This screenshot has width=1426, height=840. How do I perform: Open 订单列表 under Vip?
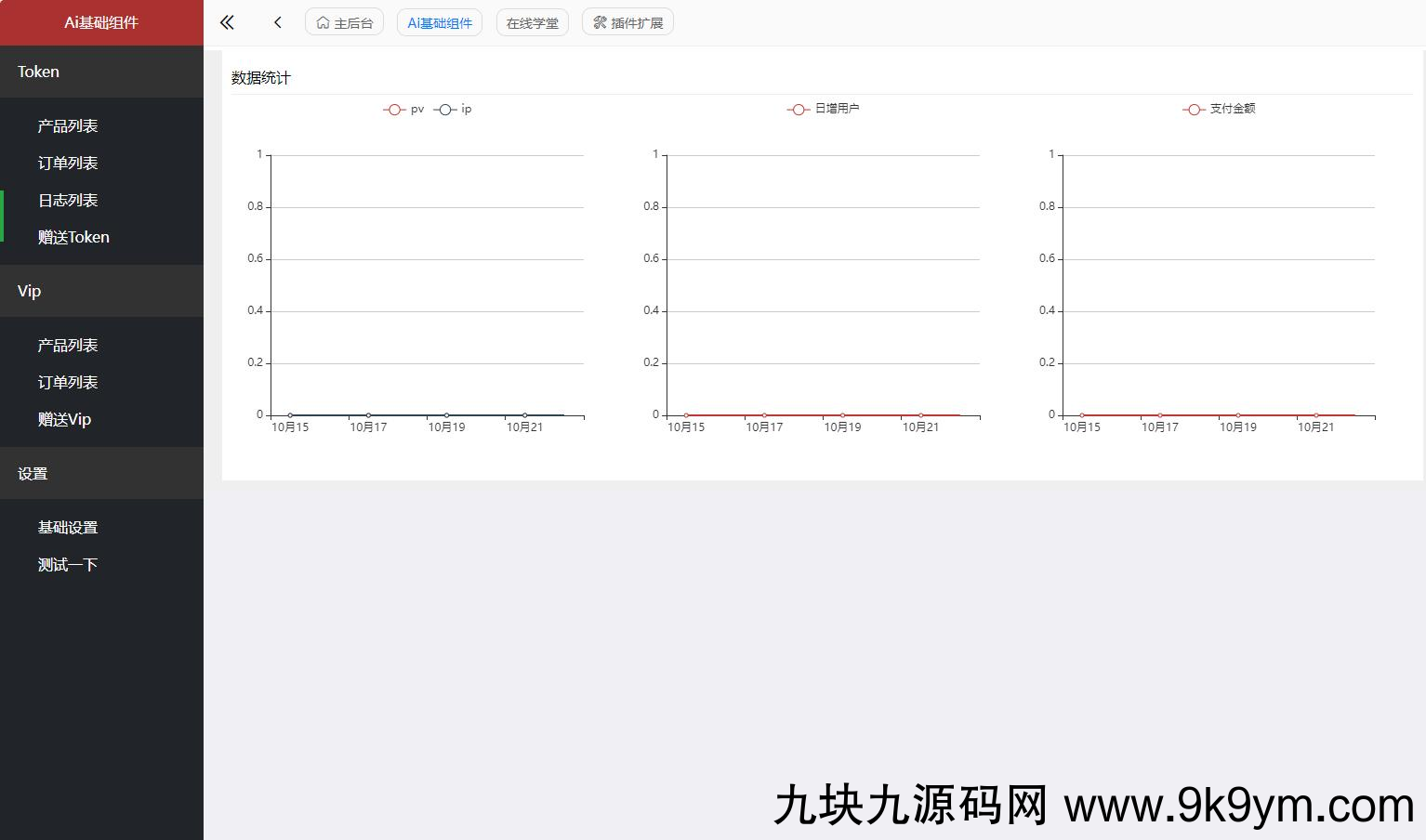(68, 382)
